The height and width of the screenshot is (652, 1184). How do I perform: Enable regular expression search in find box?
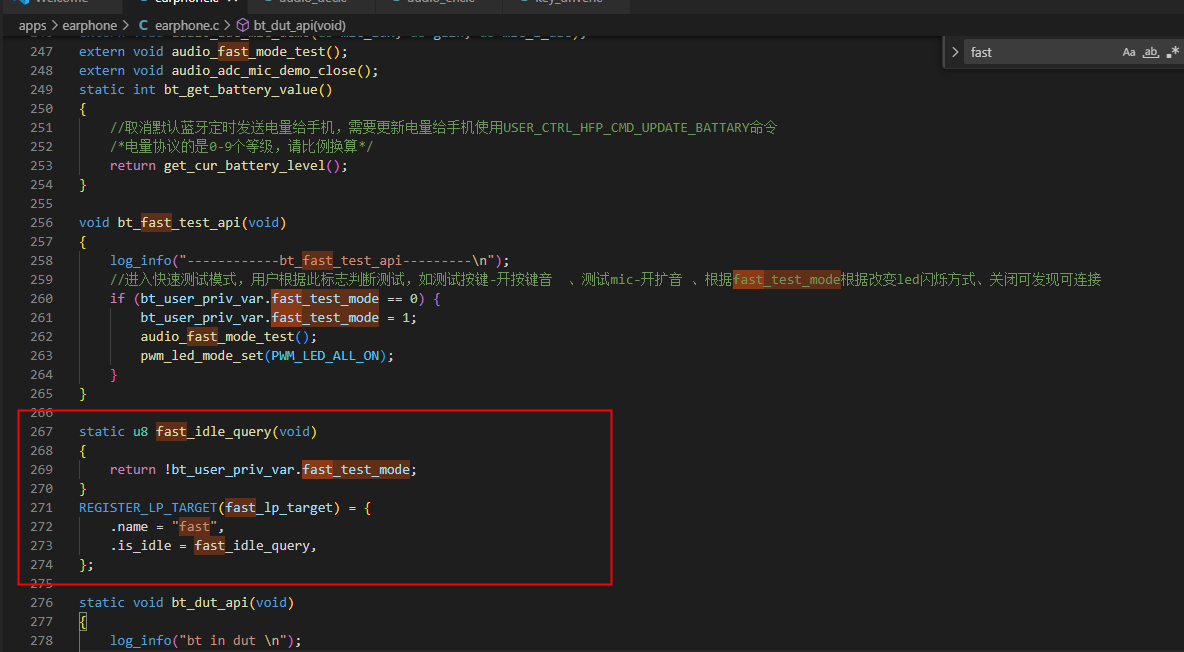1172,52
